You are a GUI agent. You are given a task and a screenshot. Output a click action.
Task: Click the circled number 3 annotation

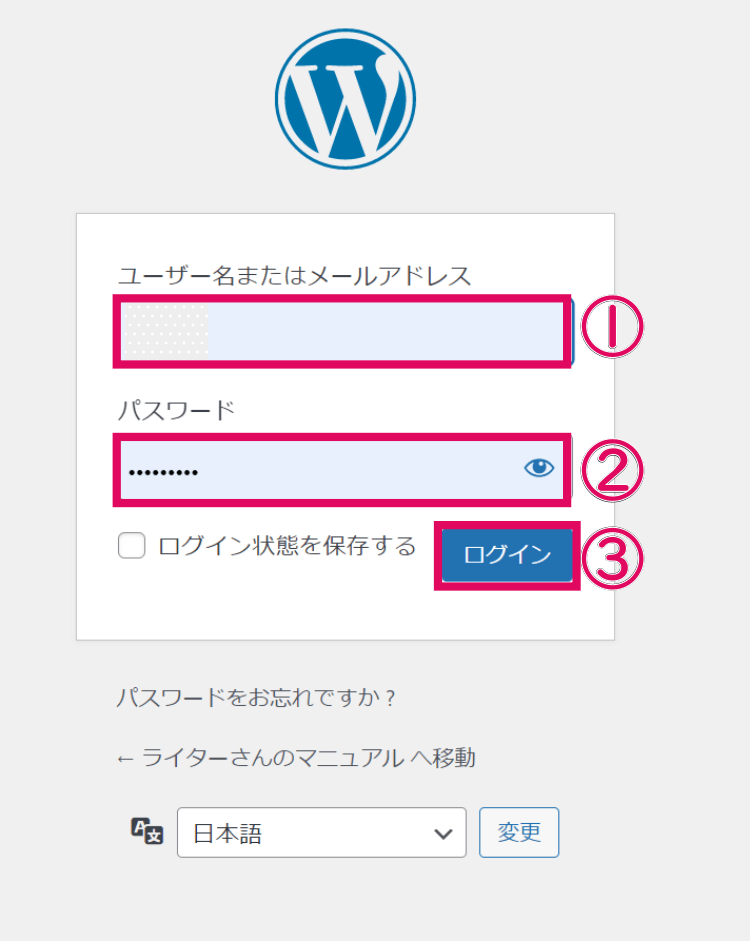point(611,556)
